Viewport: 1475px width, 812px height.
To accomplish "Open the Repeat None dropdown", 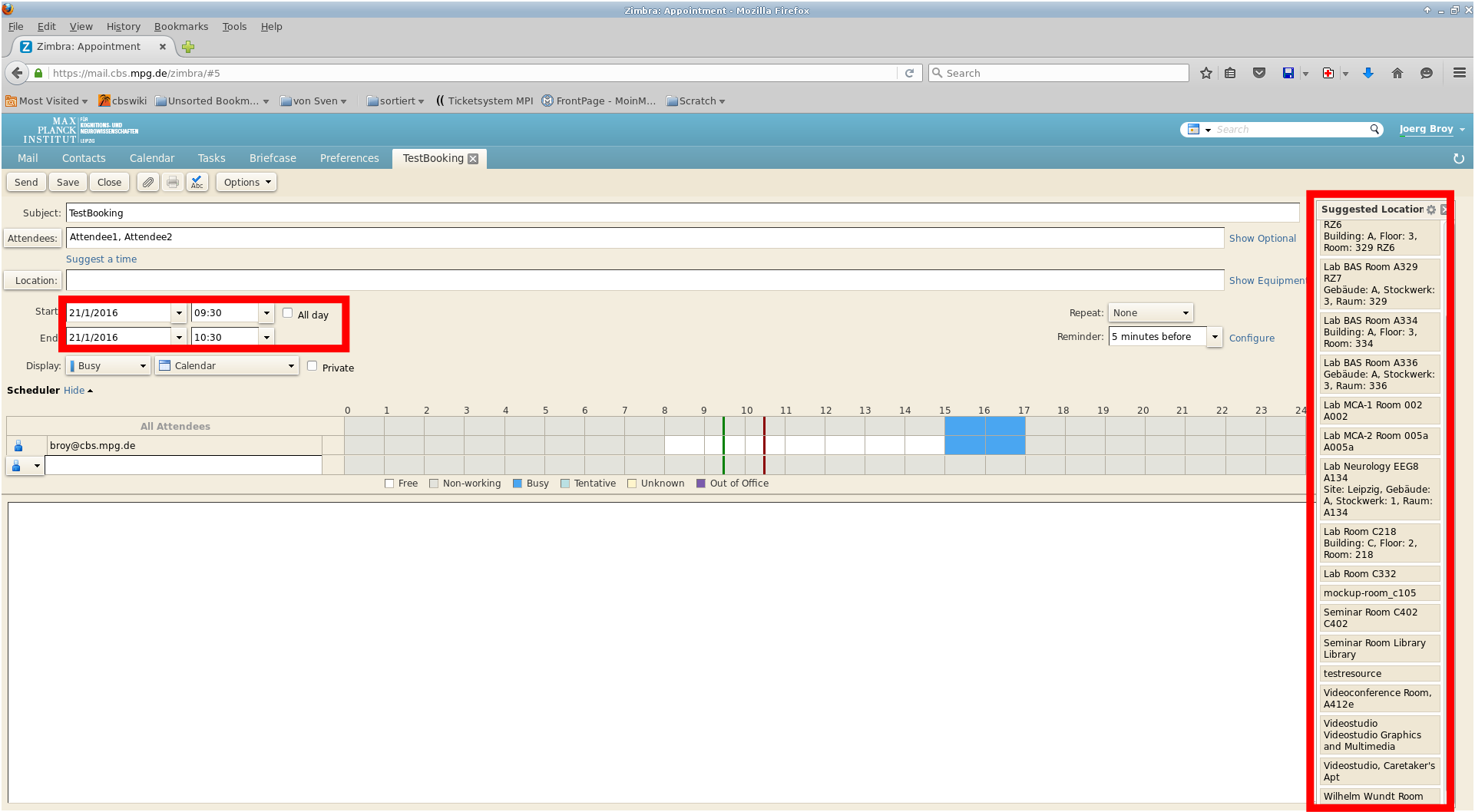I will coord(1151,313).
